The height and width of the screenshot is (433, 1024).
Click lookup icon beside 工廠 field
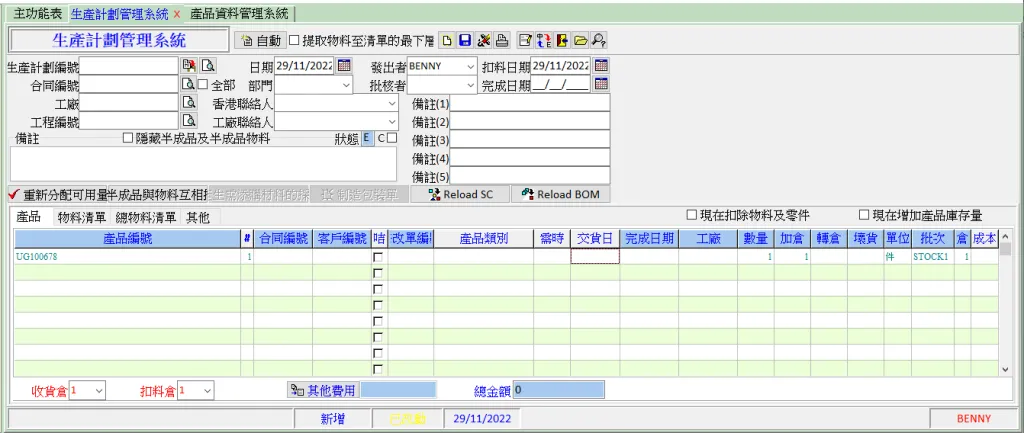tap(187, 103)
